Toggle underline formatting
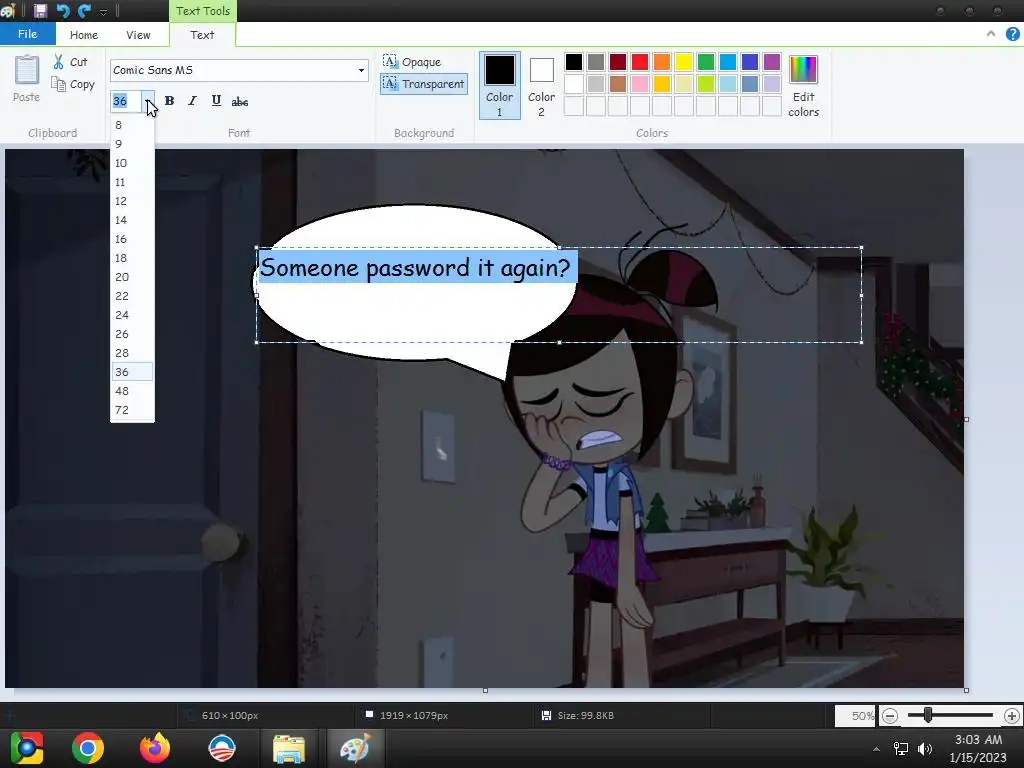1024x768 pixels. point(216,101)
